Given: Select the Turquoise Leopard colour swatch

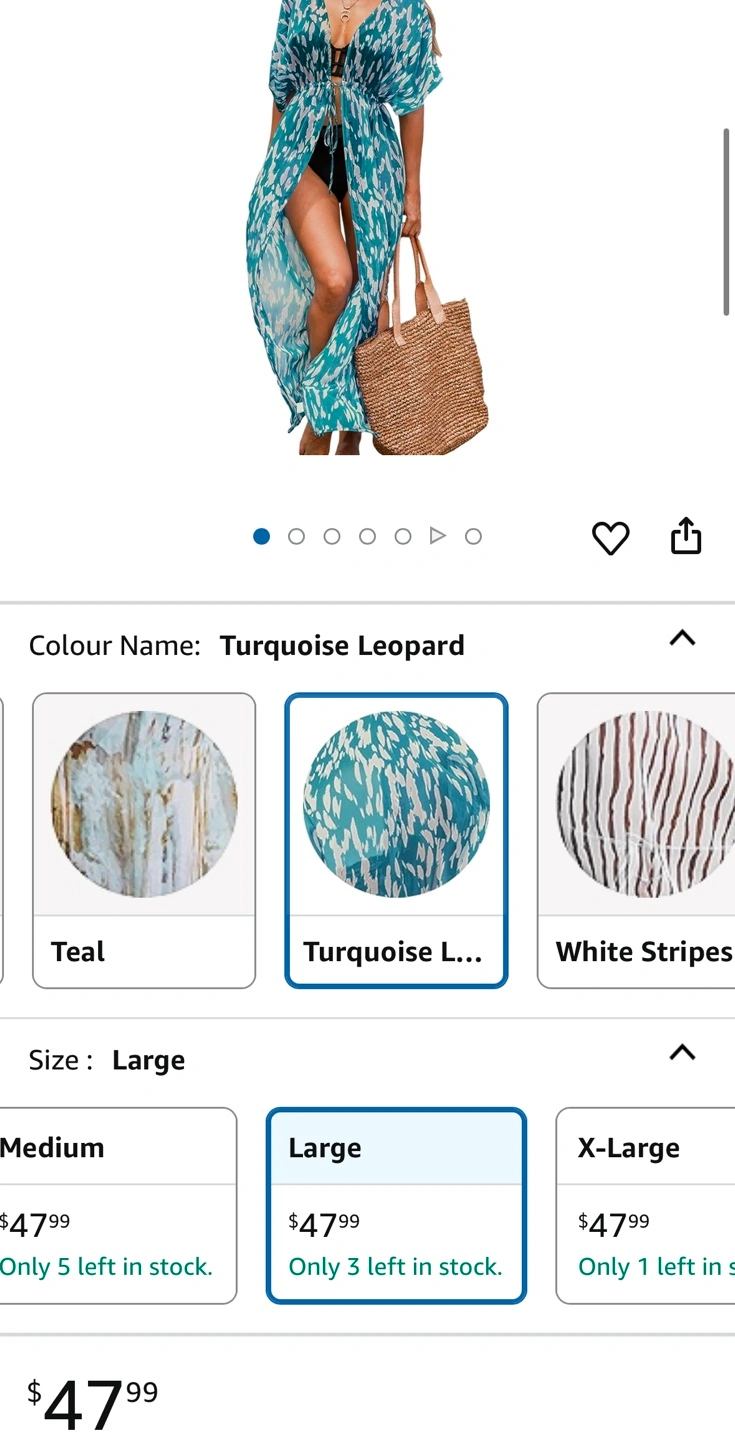Looking at the screenshot, I should pos(396,840).
